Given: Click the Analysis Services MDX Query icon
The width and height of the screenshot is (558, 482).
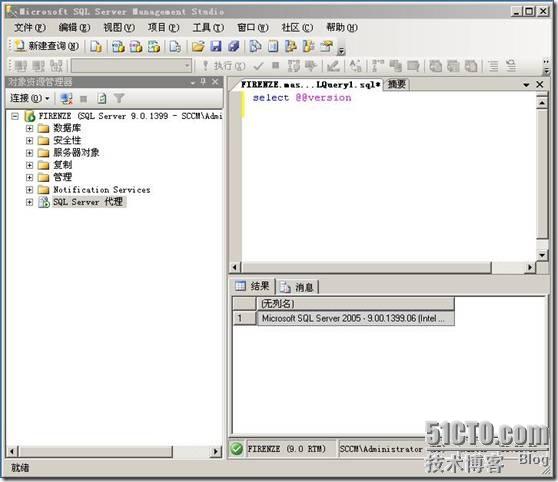Looking at the screenshot, I should click(119, 46).
